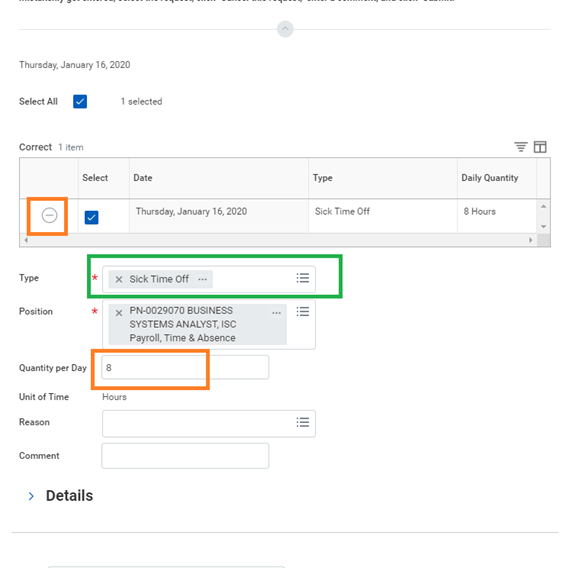The height and width of the screenshot is (568, 576).
Task: Remove the time off row with minus icon
Action: point(49,215)
